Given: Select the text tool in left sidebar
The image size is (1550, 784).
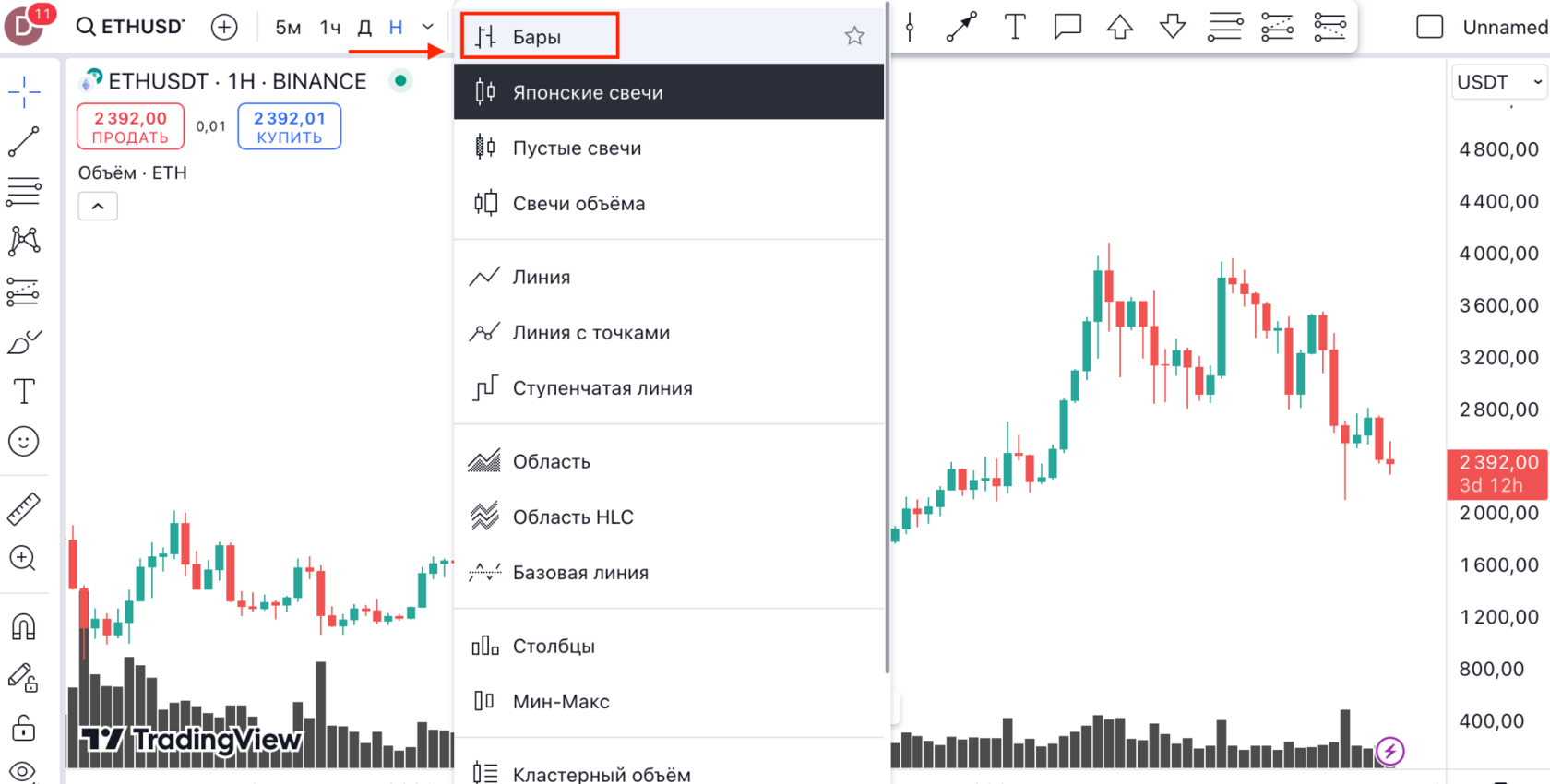Looking at the screenshot, I should 24,392.
